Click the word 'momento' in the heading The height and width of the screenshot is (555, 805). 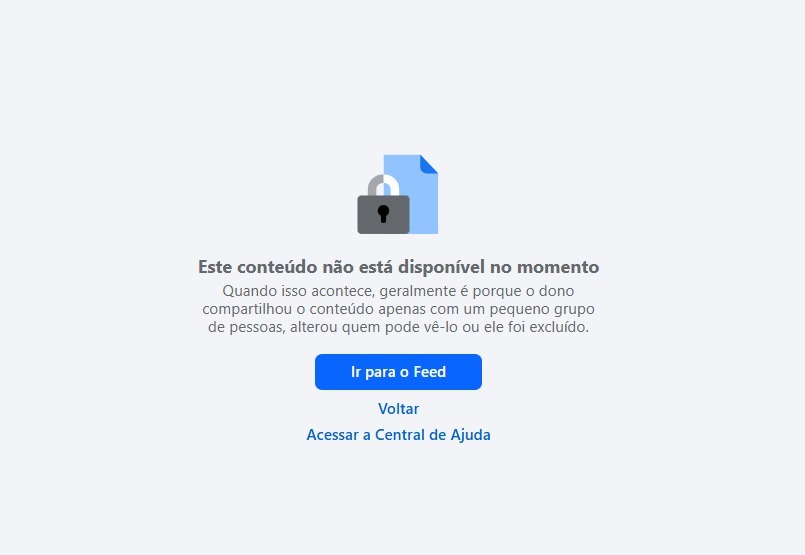click(558, 267)
